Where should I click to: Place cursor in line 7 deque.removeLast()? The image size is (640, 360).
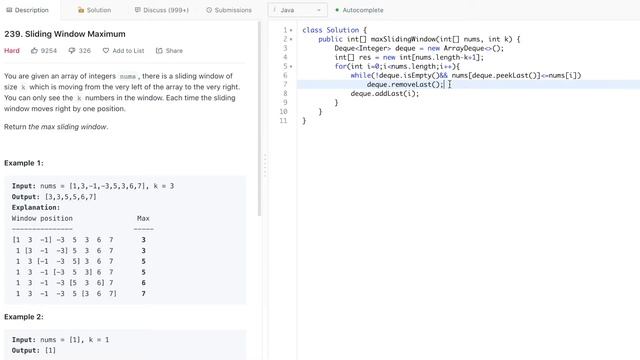[x=404, y=84]
